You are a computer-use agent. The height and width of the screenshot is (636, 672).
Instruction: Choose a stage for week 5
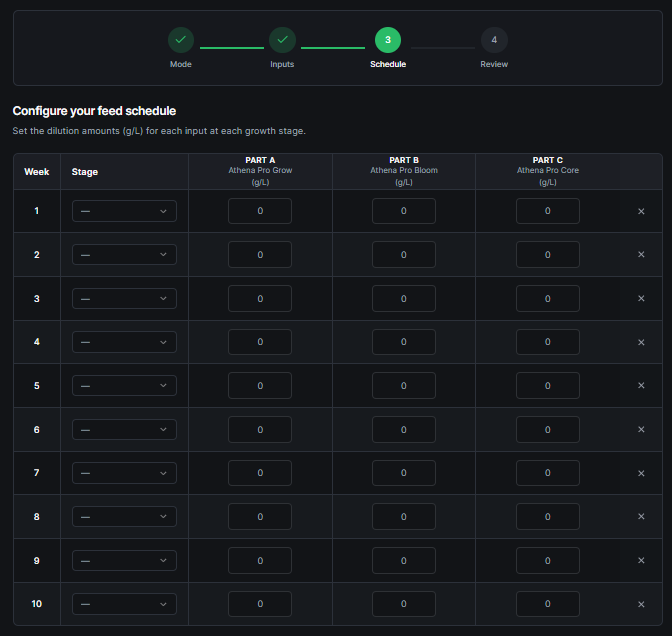[x=124, y=386]
